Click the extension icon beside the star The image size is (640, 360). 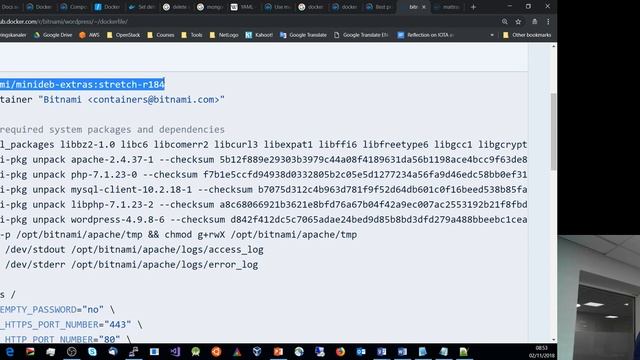click(534, 22)
